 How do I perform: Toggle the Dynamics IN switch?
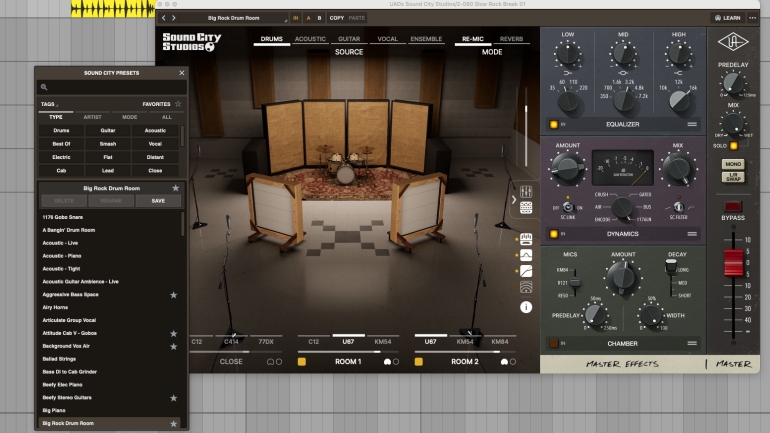coord(554,234)
